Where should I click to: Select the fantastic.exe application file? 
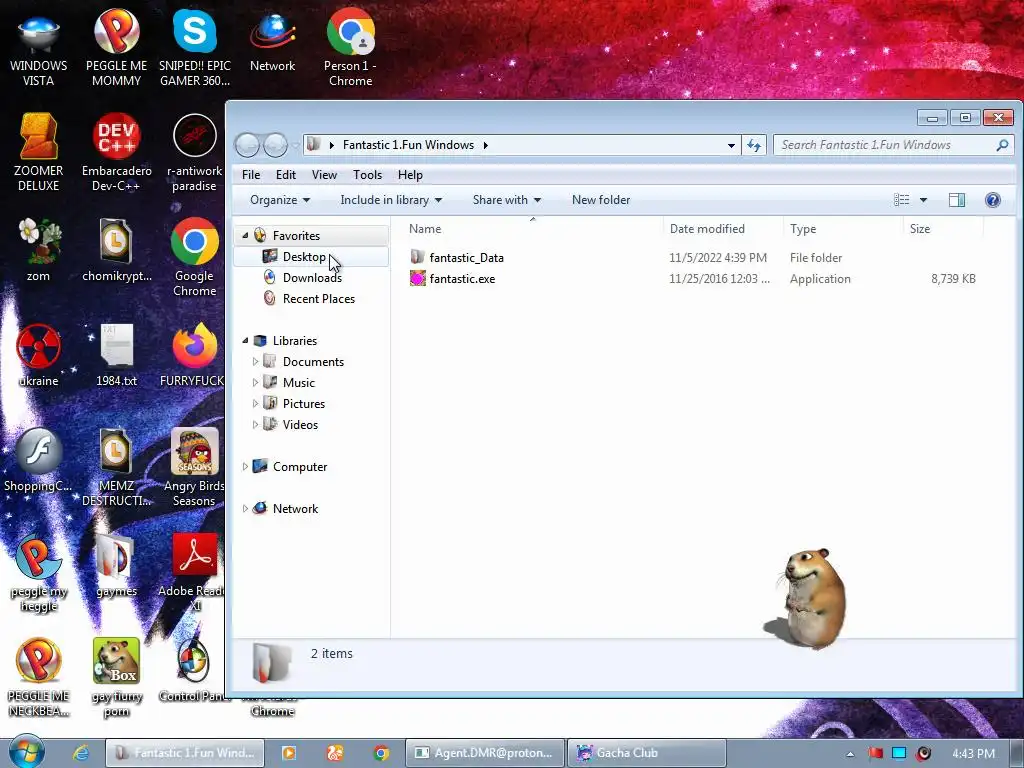point(461,279)
